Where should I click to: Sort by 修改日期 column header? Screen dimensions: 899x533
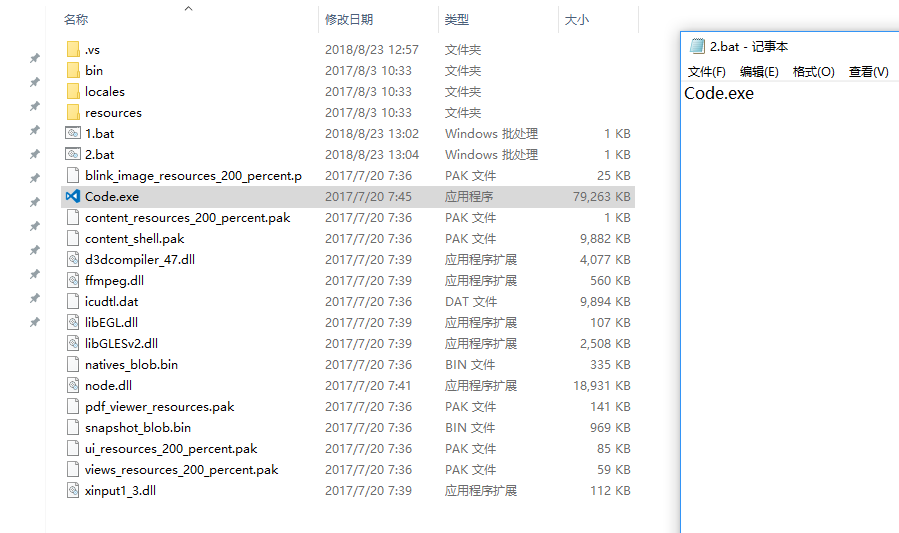[349, 20]
